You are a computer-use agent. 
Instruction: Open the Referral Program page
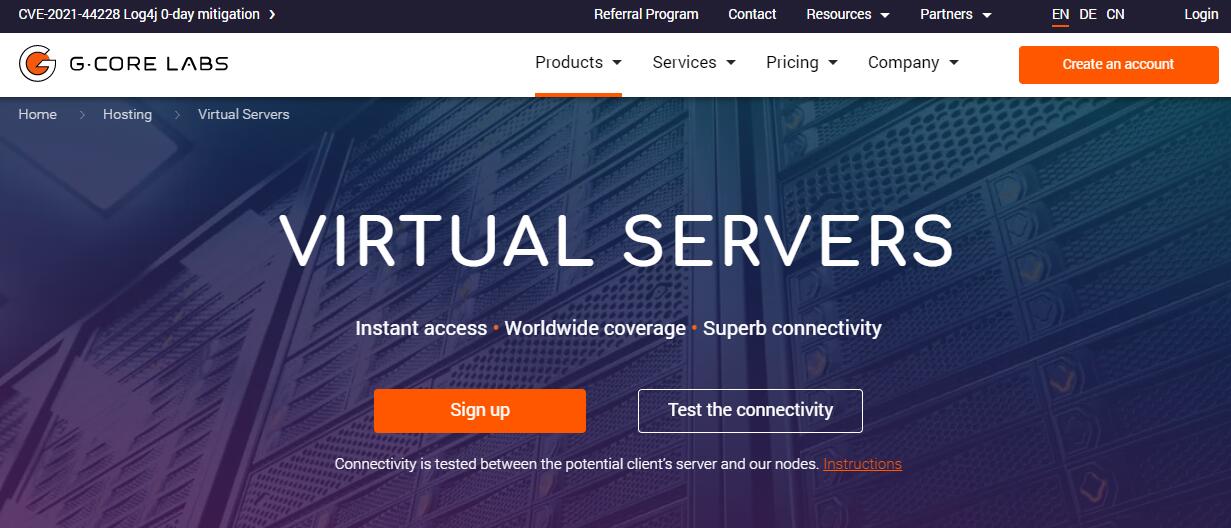tap(646, 14)
